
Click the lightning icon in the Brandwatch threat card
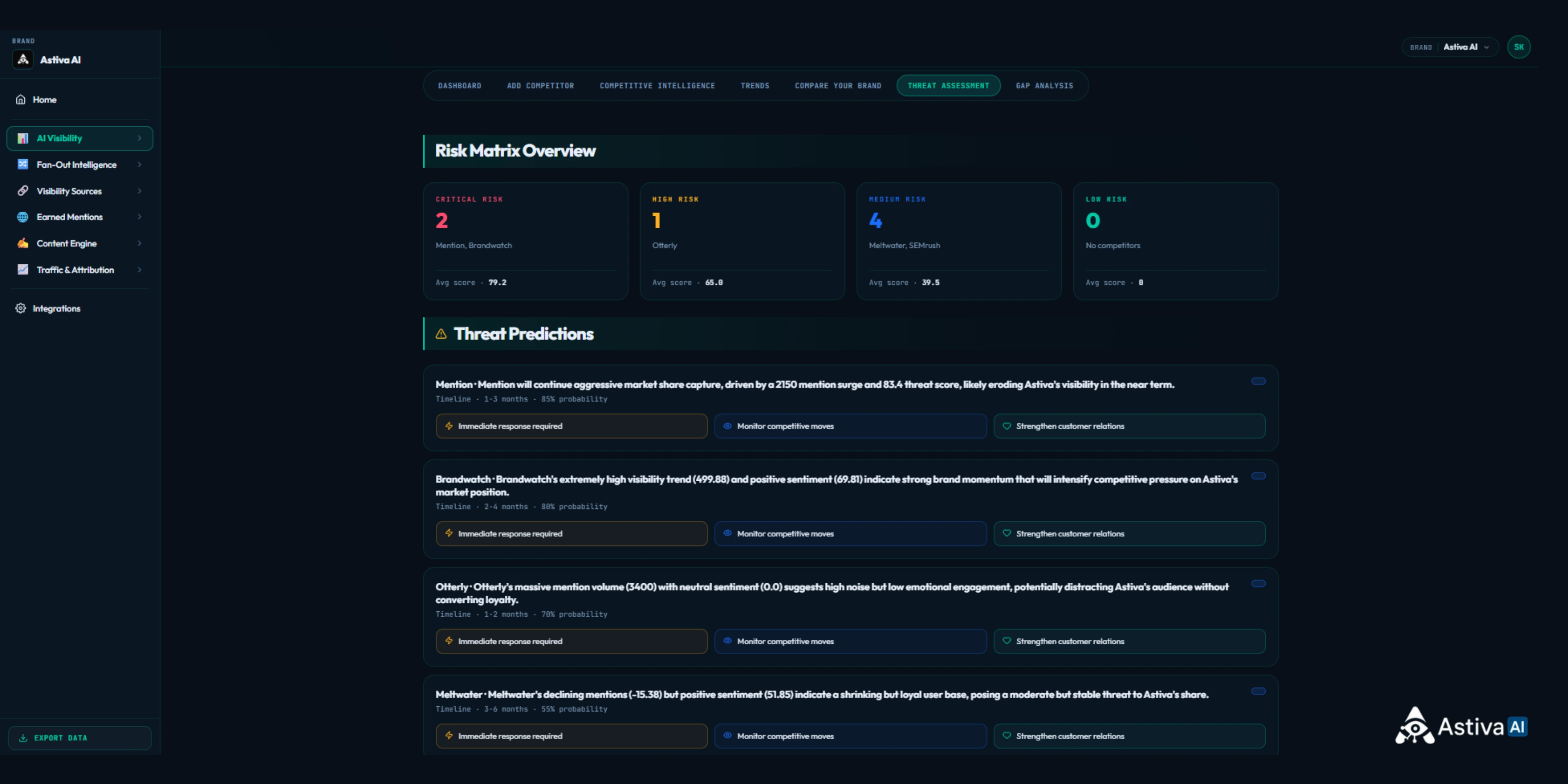click(449, 533)
